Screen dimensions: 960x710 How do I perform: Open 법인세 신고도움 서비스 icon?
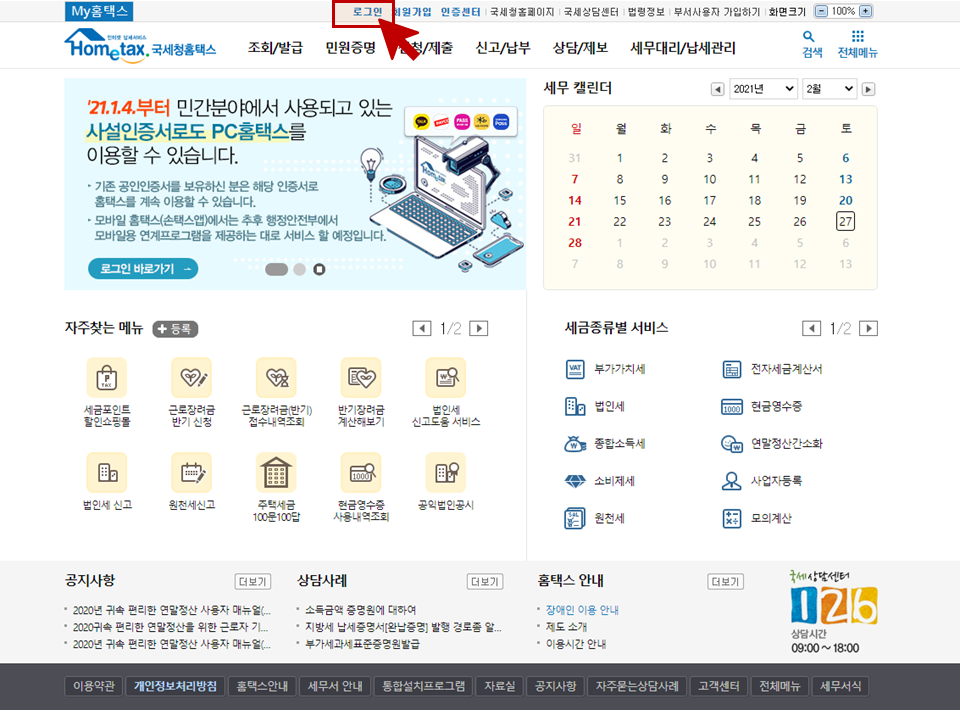click(x=446, y=378)
